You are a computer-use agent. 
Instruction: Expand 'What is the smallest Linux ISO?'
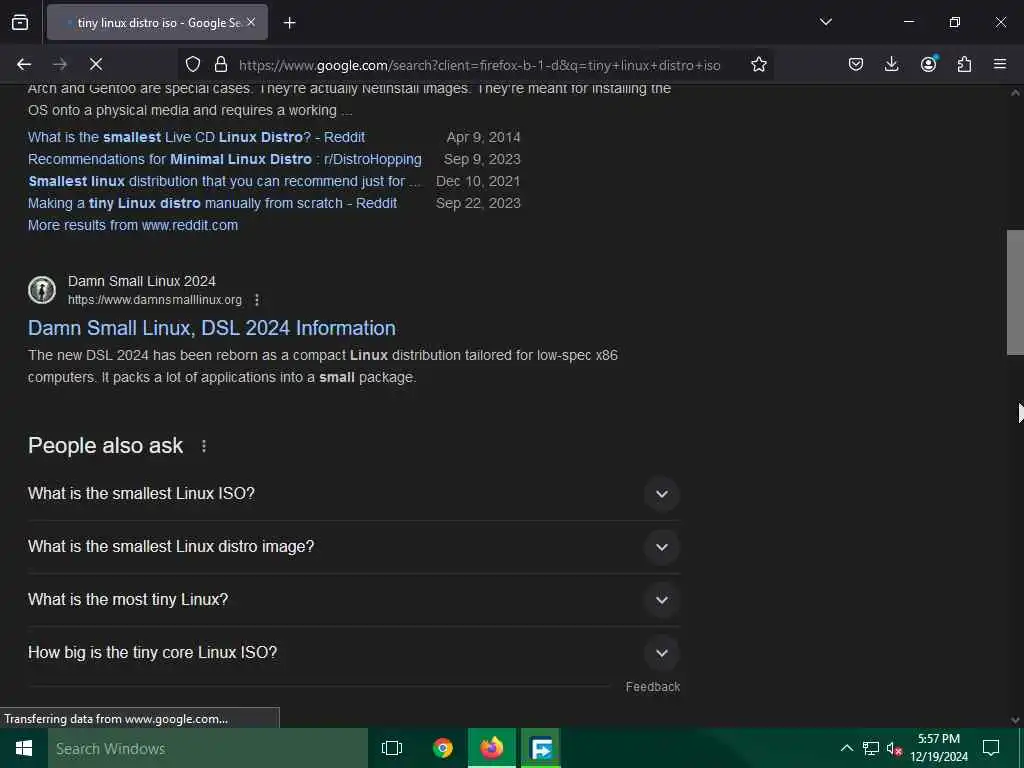pos(354,494)
